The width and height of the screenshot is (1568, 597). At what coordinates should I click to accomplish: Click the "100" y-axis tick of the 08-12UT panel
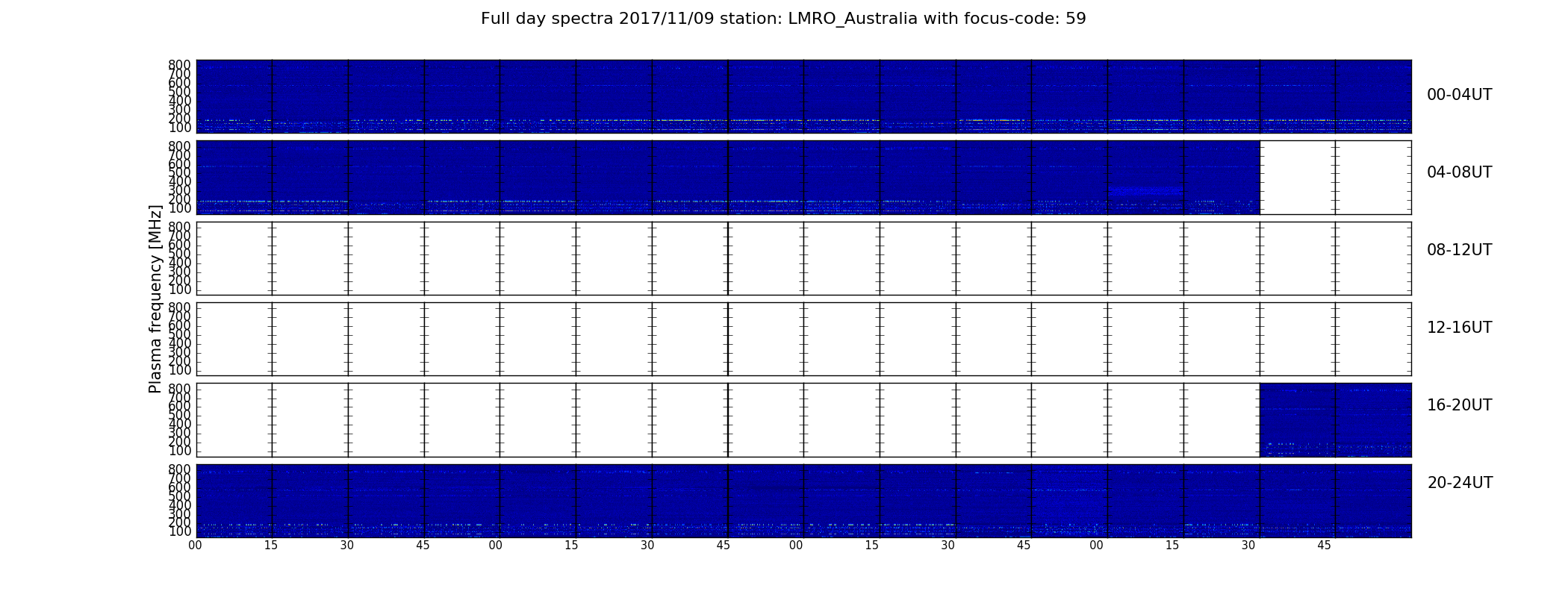click(x=180, y=290)
